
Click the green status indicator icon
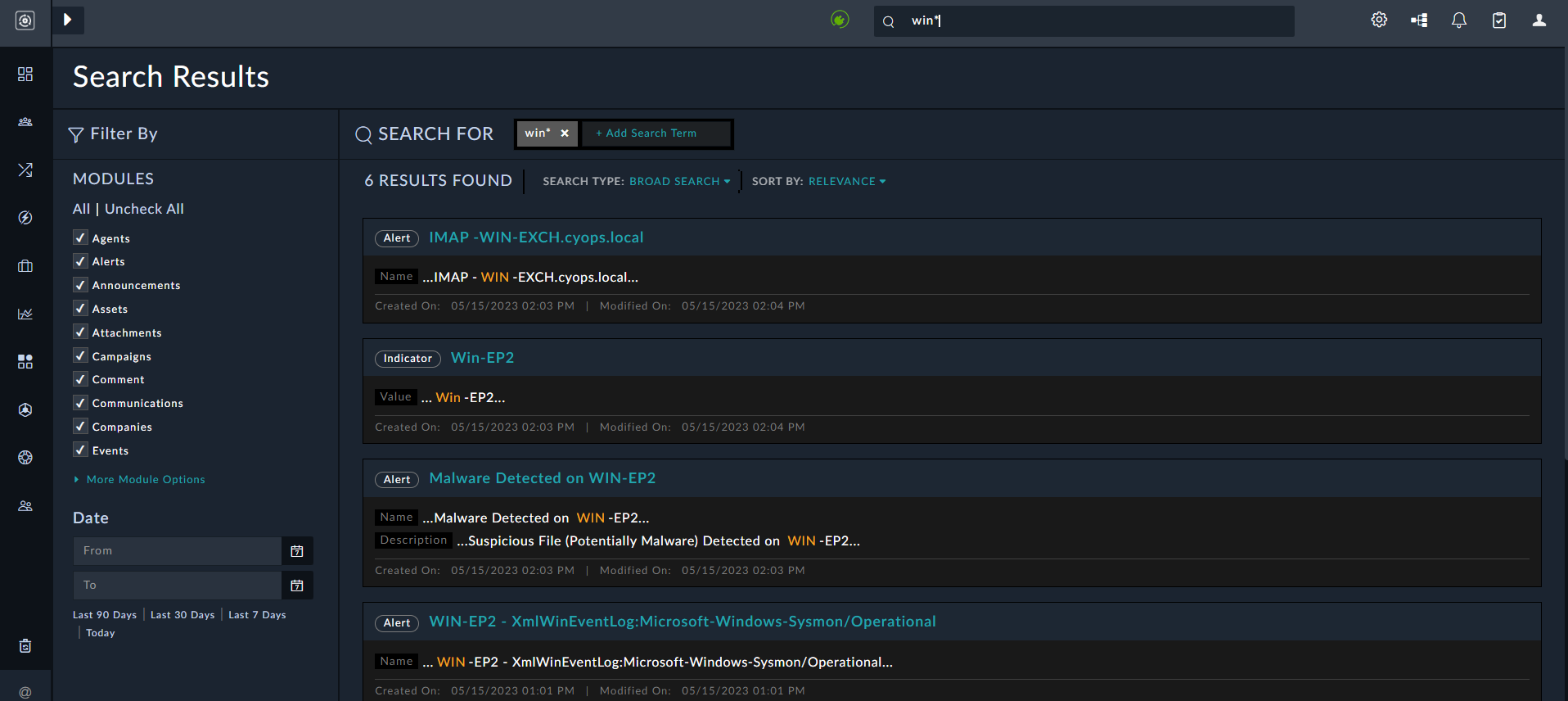(840, 20)
